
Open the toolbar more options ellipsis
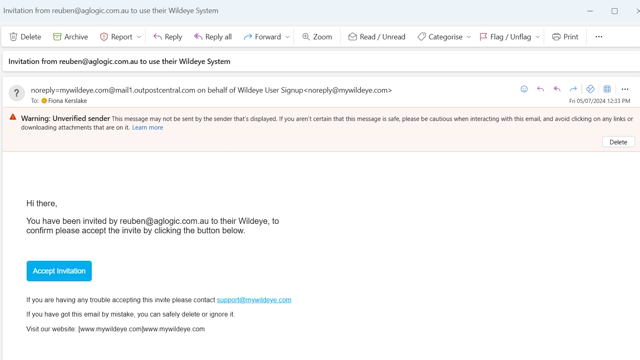point(599,37)
